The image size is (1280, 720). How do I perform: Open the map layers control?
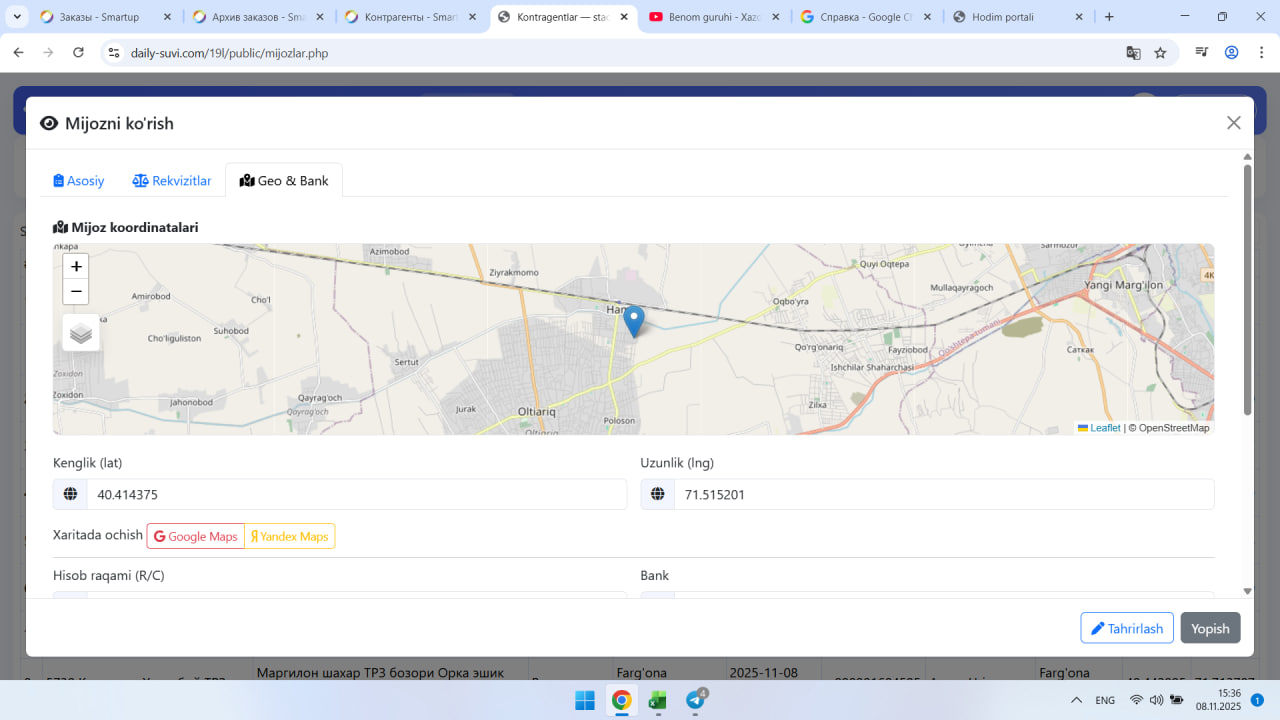tap(81, 333)
